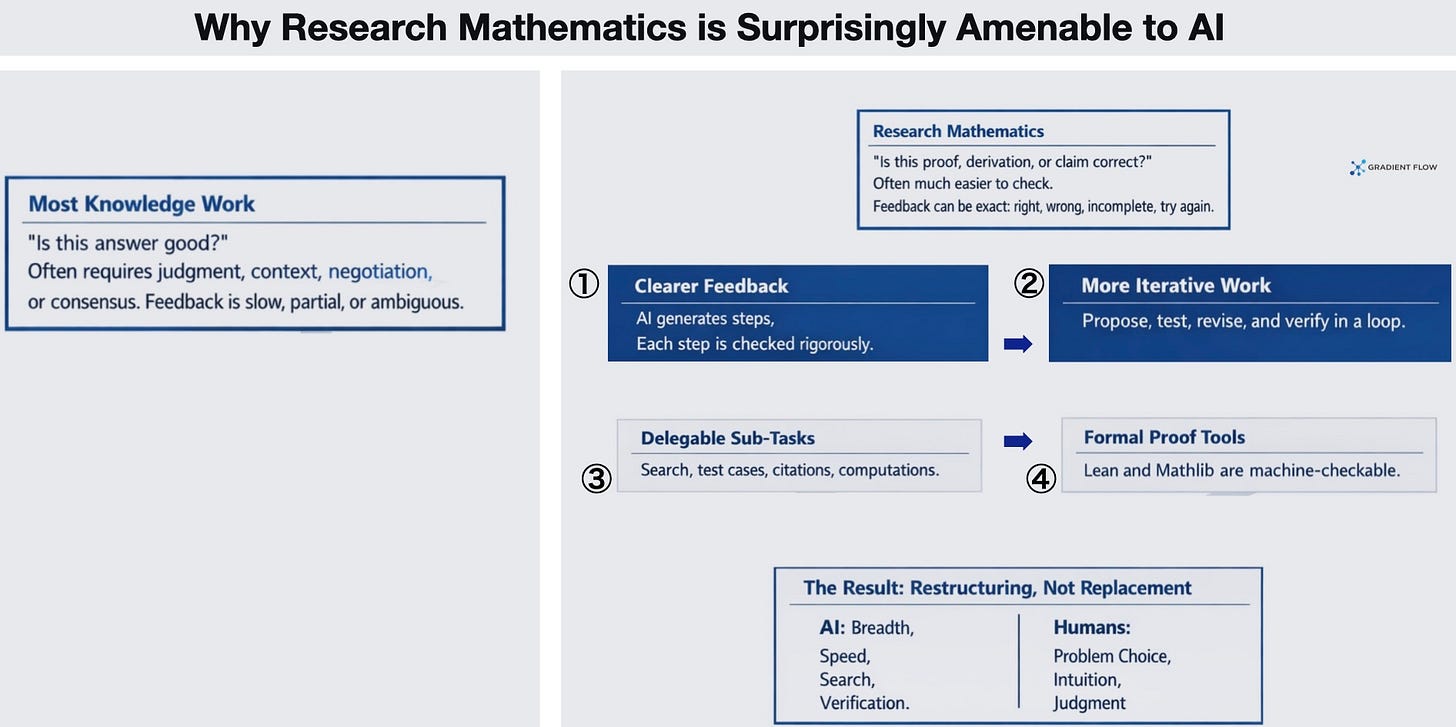
Task: Click the circled number 2 icon
Action: 1029,284
